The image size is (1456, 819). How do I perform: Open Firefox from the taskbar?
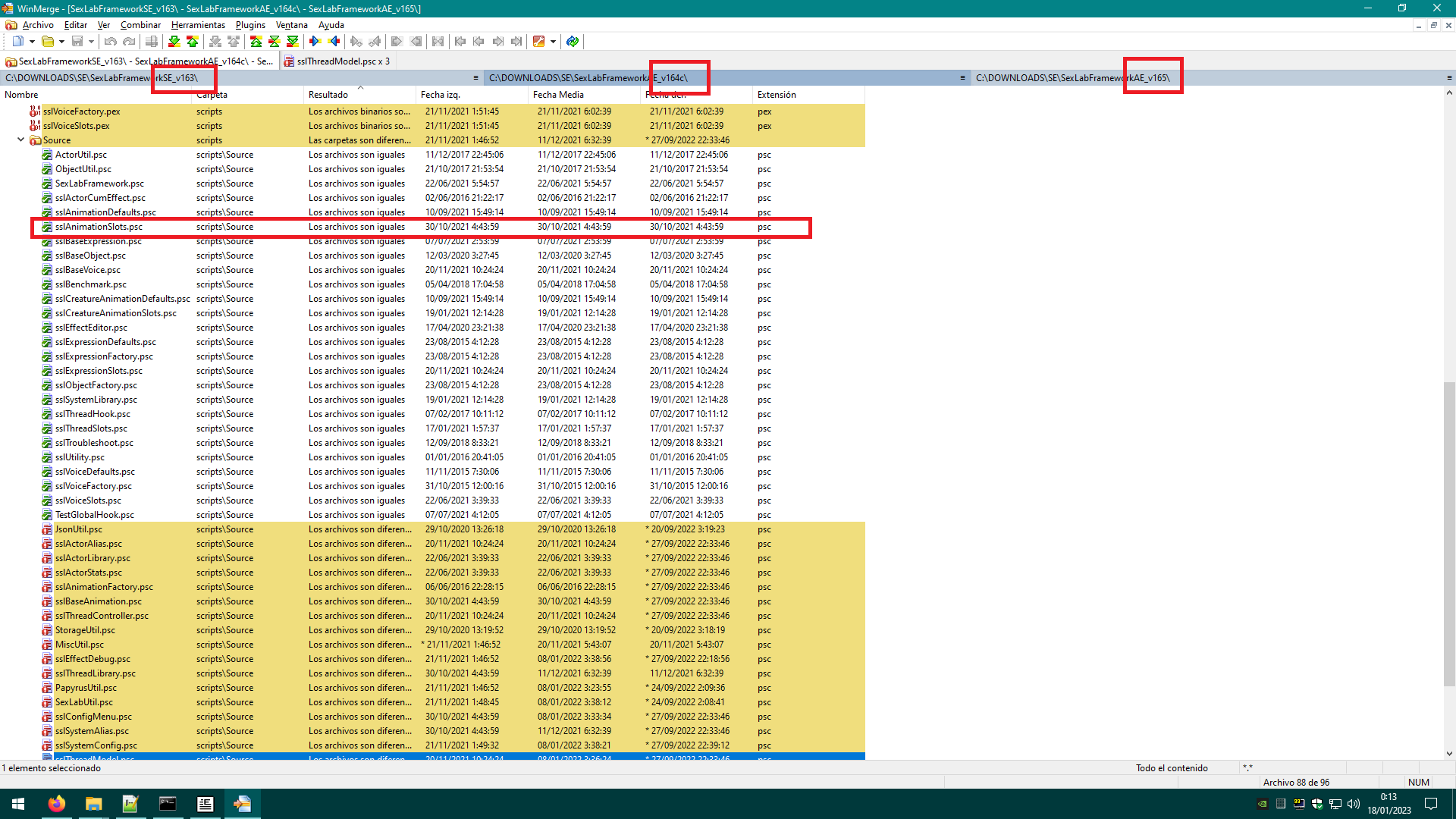pos(56,804)
